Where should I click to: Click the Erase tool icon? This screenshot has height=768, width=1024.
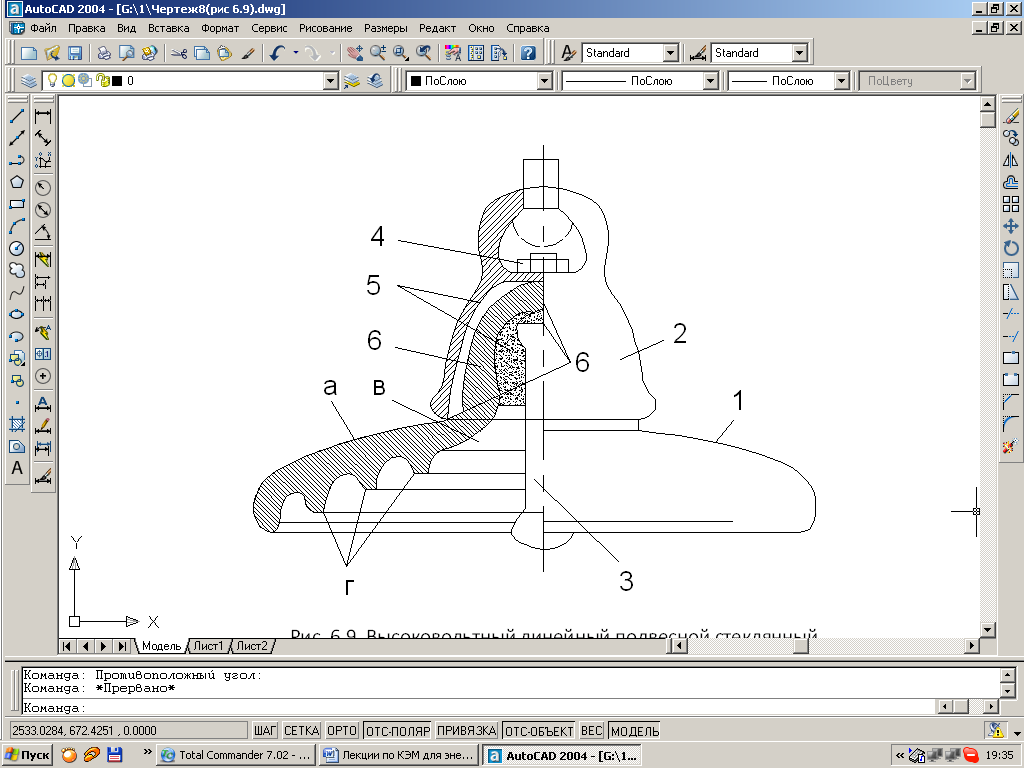tap(1011, 116)
